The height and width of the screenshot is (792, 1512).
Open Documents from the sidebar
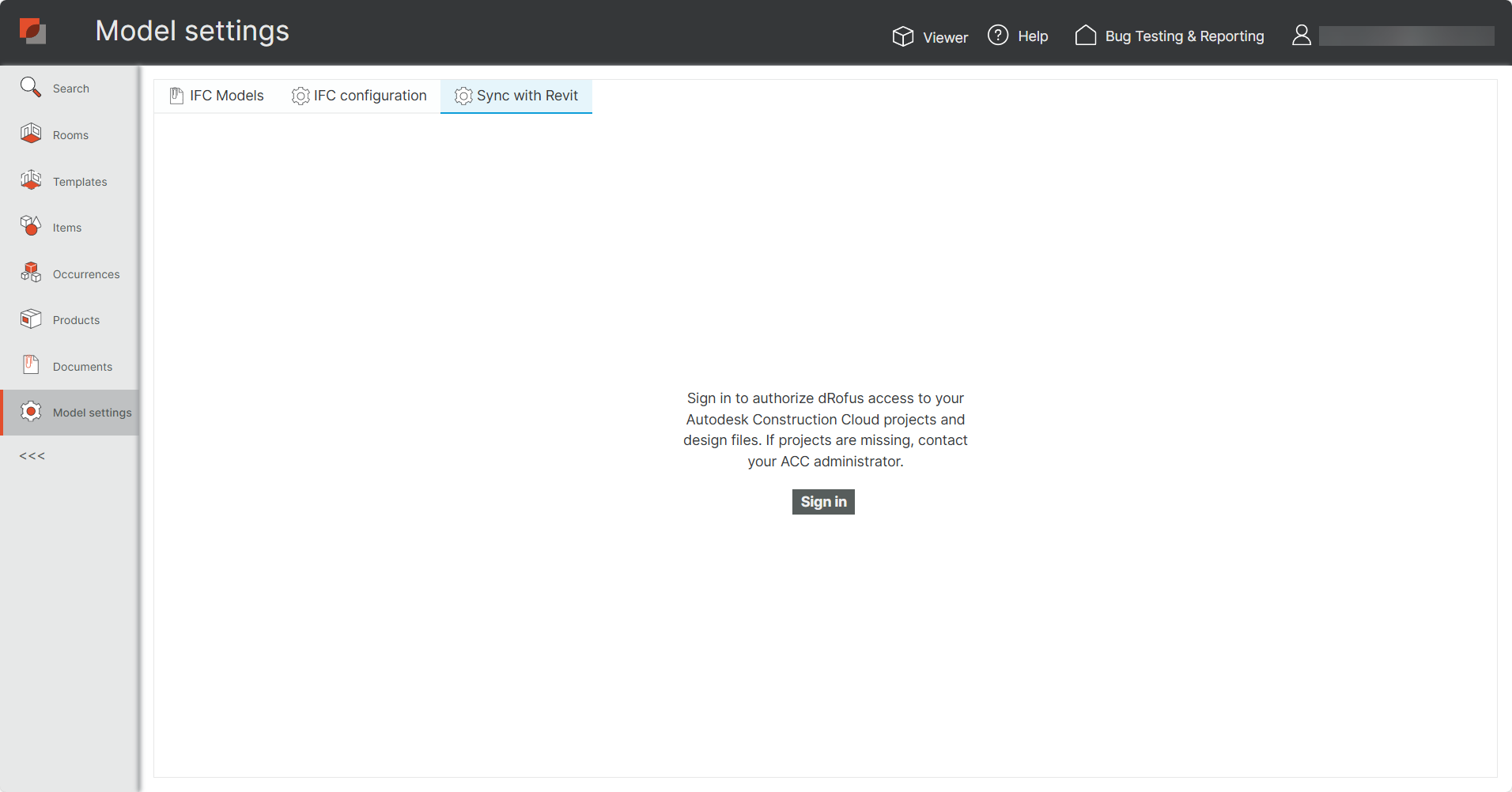31,365
